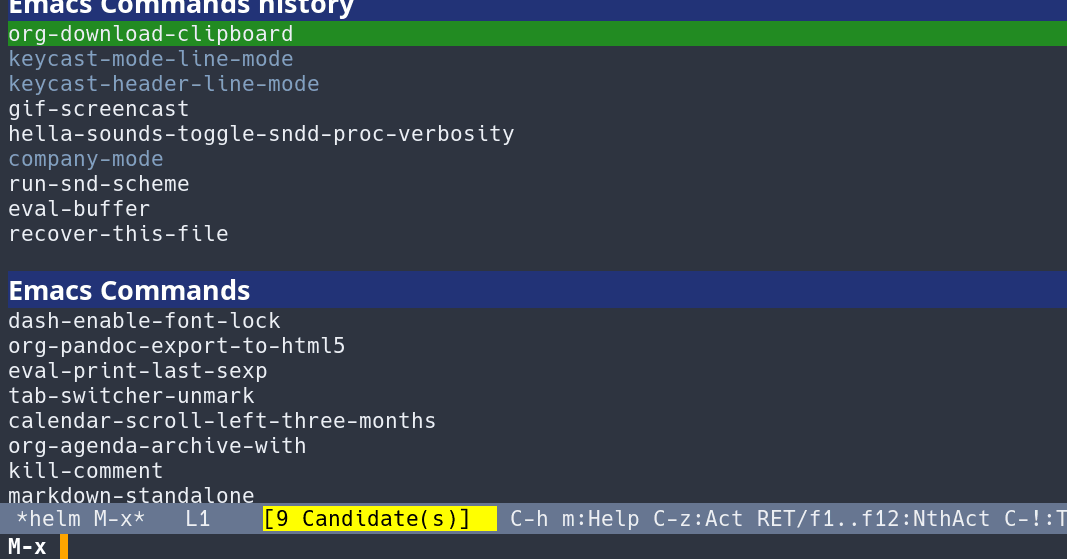Choose keycast-mode-line-mode from history
Viewport: 1067px width, 559px height.
(150, 59)
